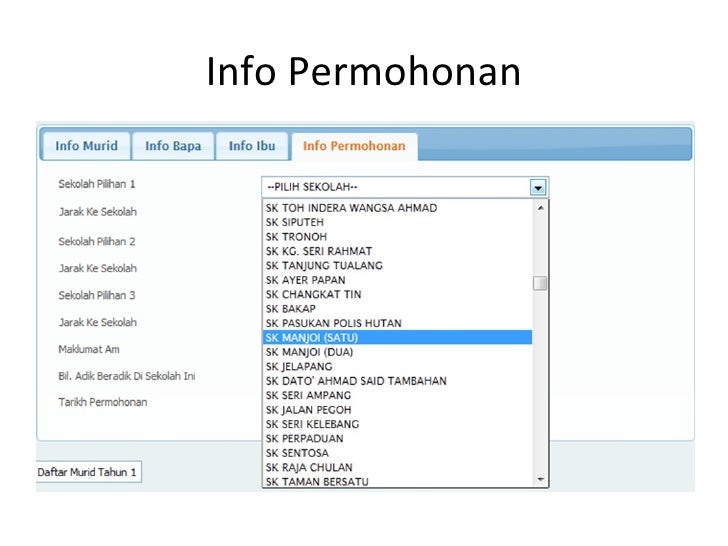
Task: Go to the Info Ibu tab
Action: click(x=252, y=146)
